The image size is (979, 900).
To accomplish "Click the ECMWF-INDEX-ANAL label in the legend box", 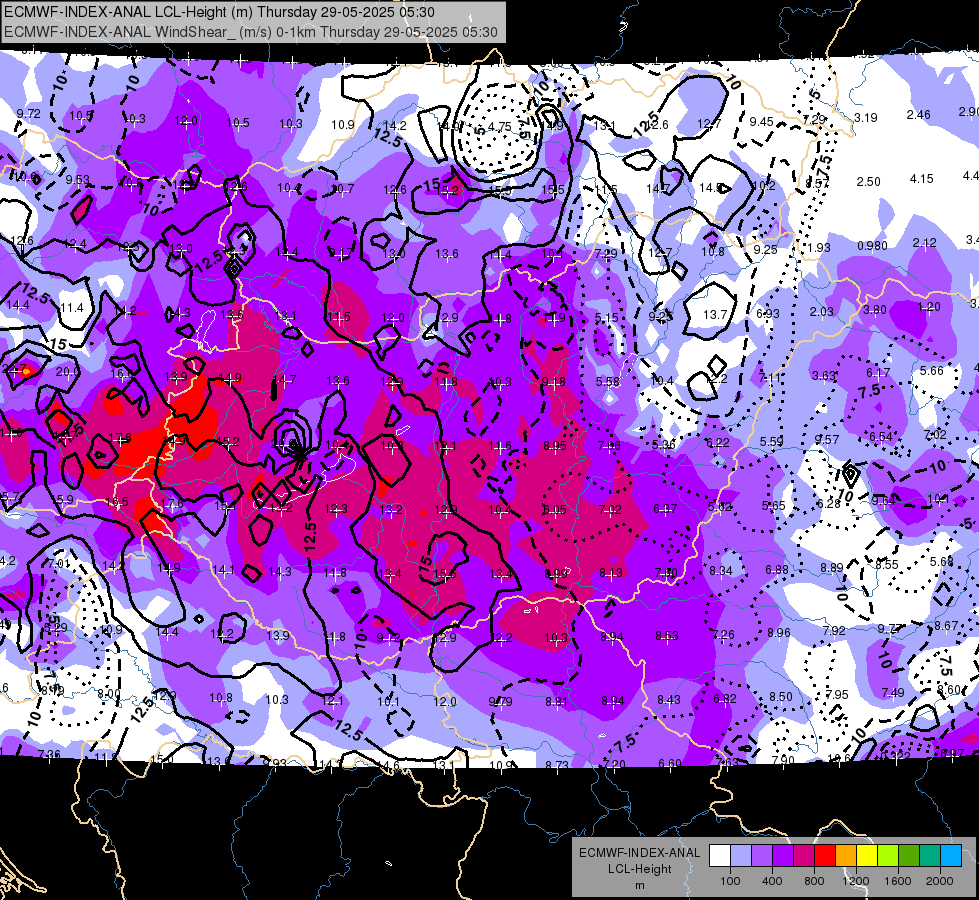I will tap(639, 853).
